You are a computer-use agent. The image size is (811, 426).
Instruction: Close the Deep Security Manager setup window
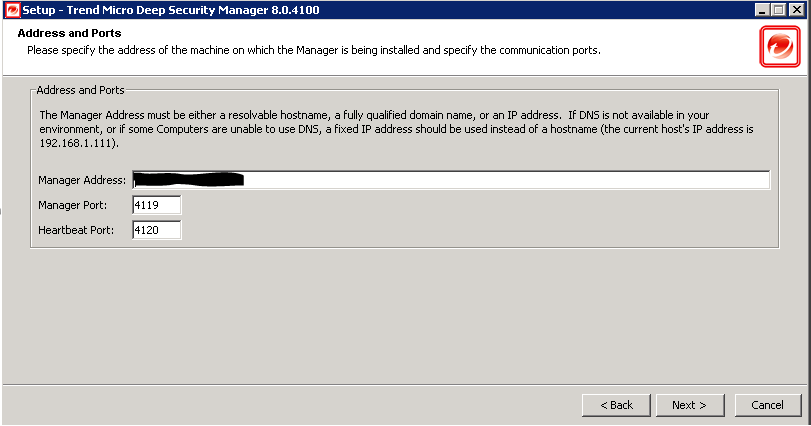[x=797, y=10]
